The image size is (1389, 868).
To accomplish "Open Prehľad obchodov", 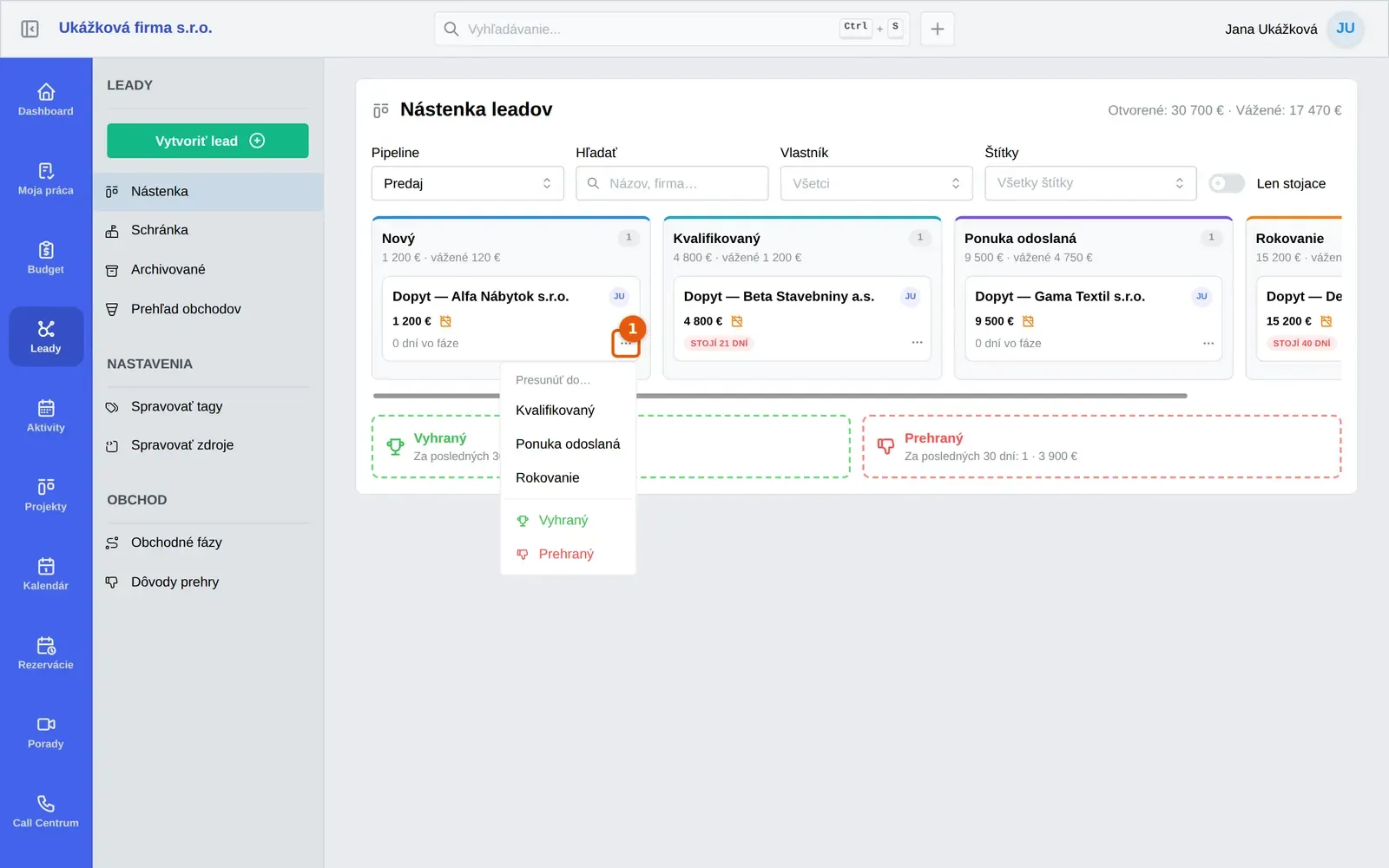I will [x=208, y=309].
